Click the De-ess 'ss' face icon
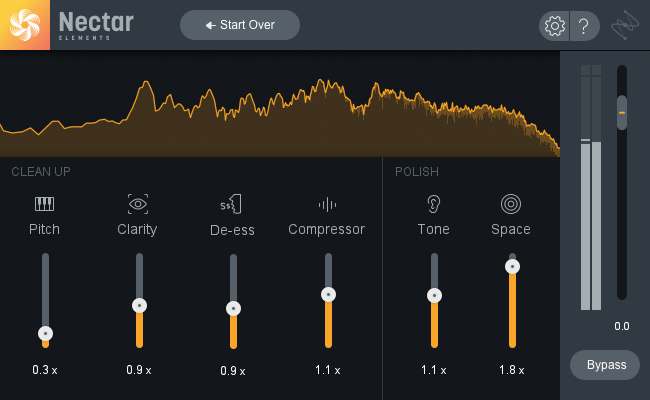650x400 pixels. (x=231, y=204)
